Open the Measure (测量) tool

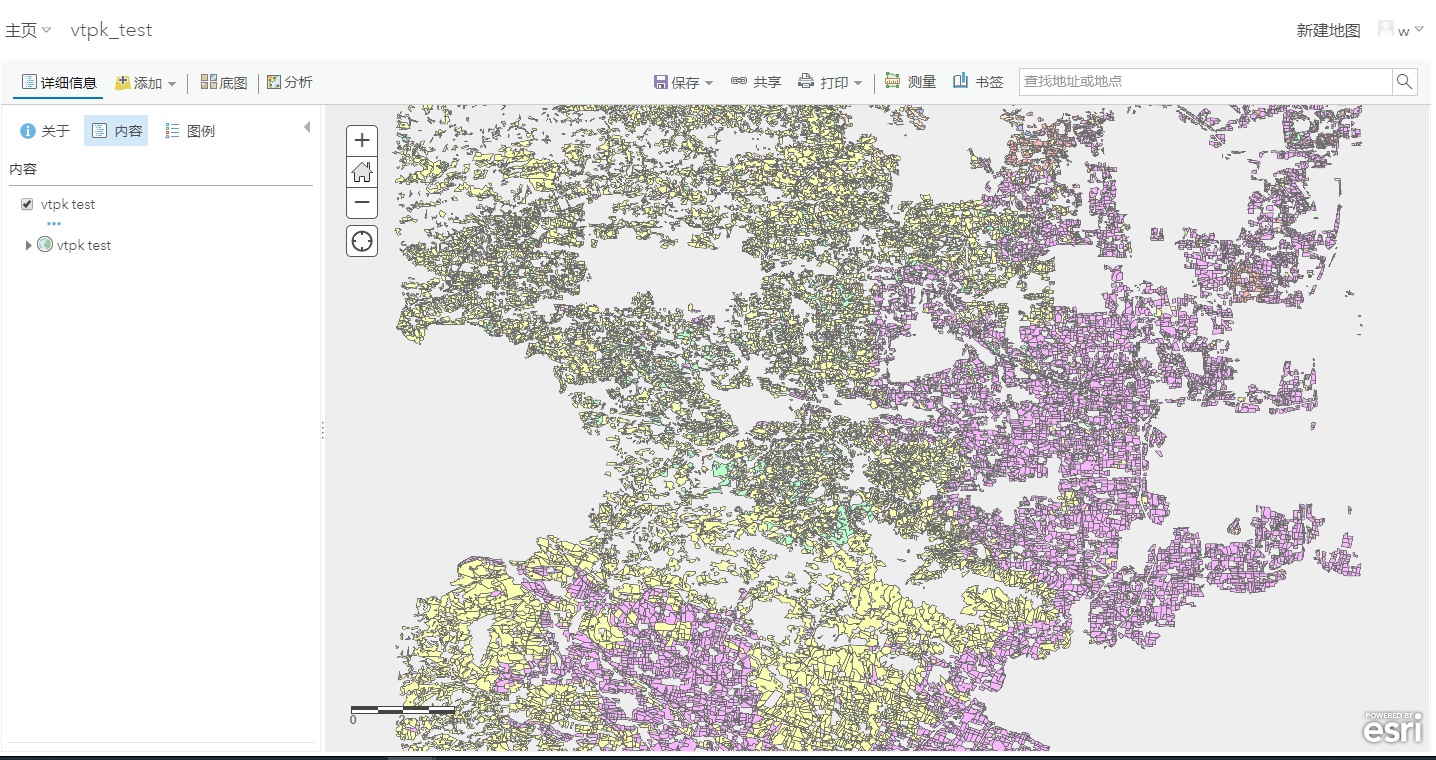910,82
